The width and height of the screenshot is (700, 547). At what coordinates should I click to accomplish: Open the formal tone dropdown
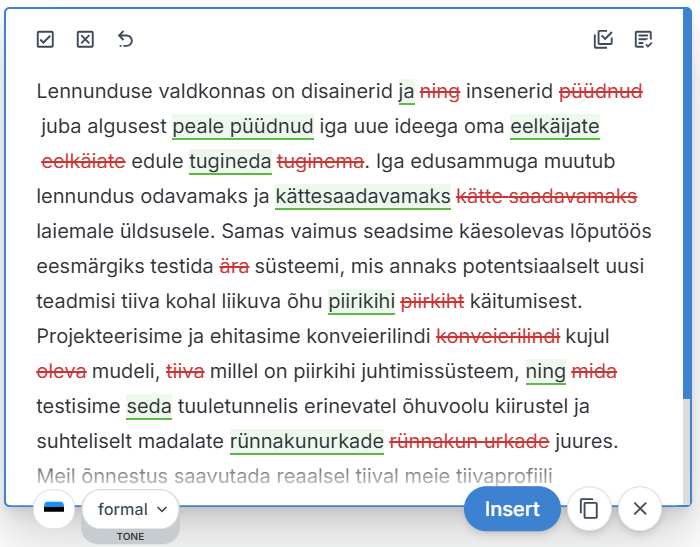coord(130,509)
